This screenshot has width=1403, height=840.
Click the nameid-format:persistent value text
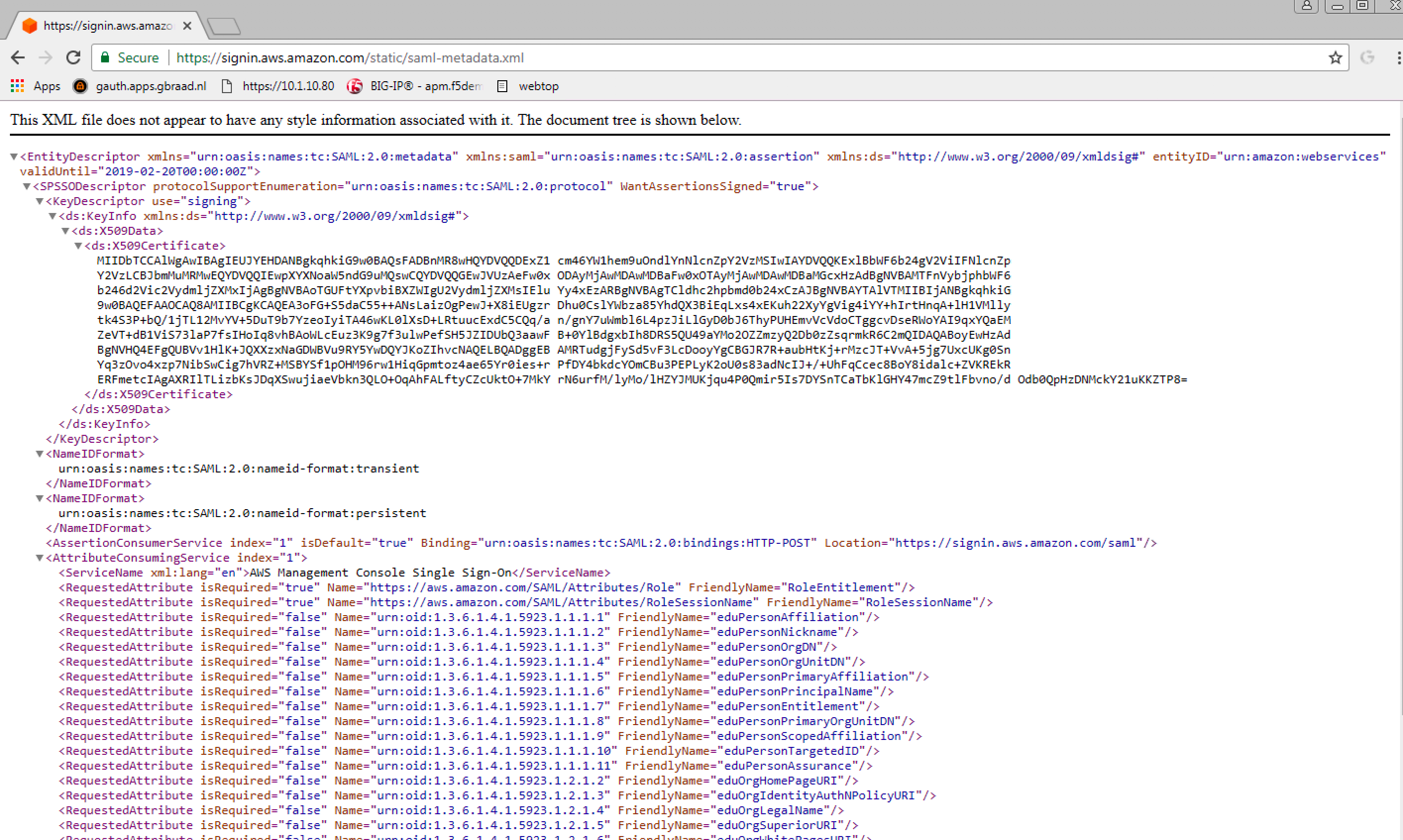242,514
